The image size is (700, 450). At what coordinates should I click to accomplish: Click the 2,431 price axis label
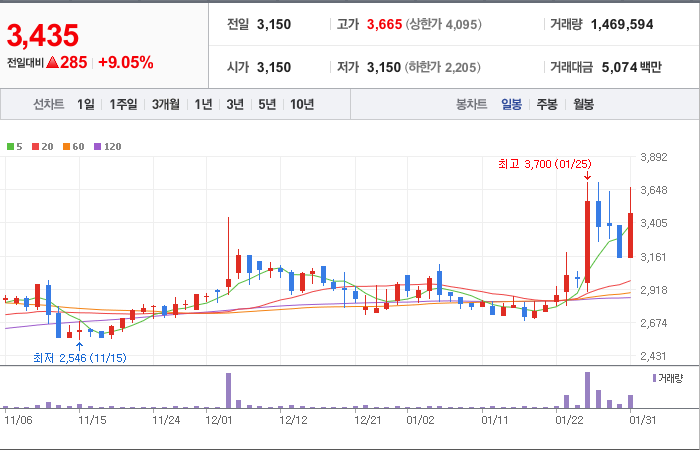654,356
